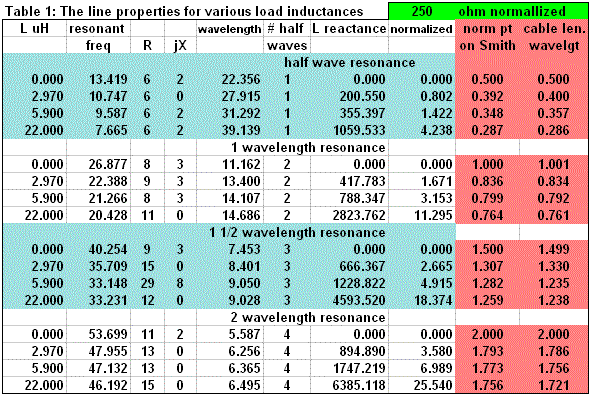Click the L reactance value 2823.762

tap(359, 216)
